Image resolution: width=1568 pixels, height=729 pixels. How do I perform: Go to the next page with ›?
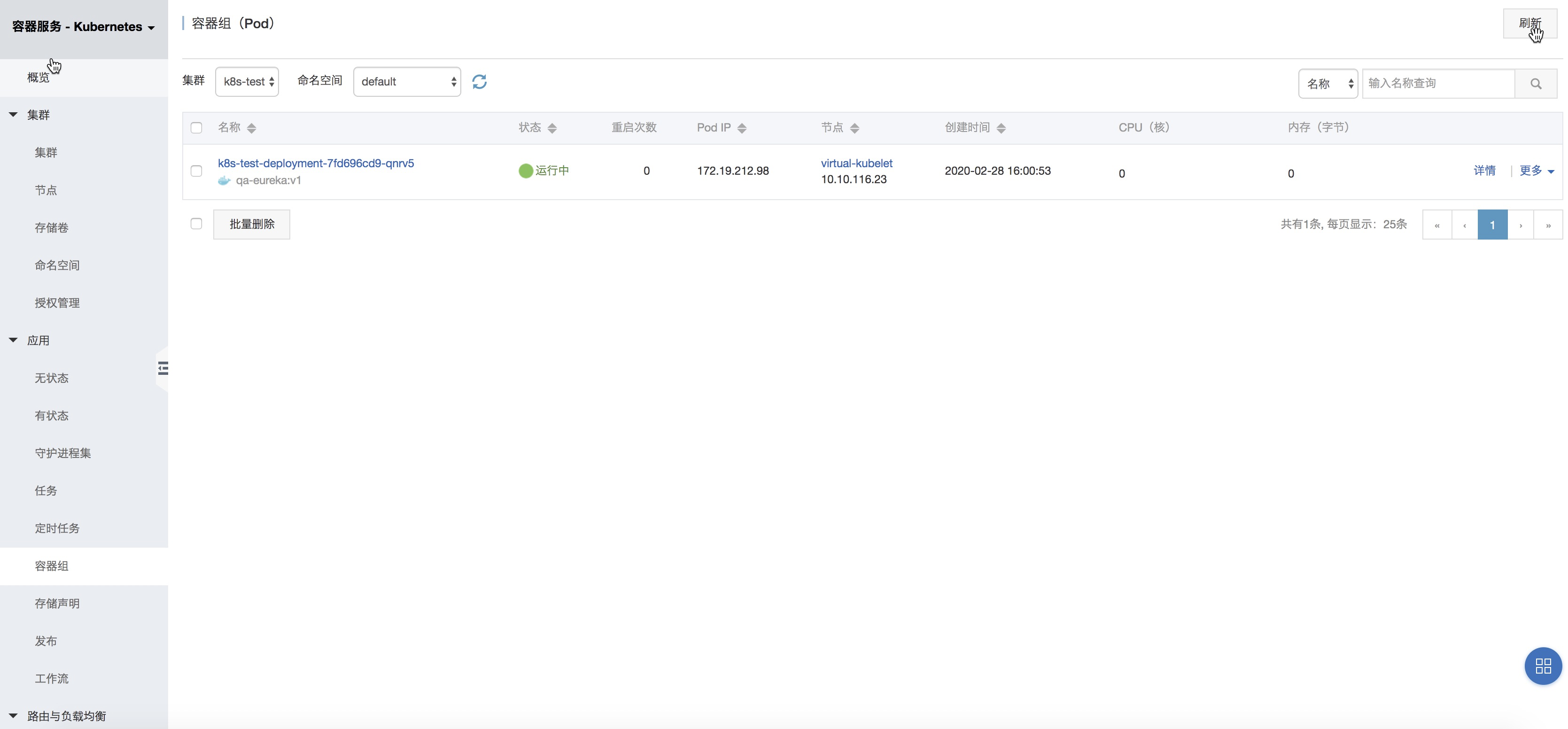coord(1521,225)
